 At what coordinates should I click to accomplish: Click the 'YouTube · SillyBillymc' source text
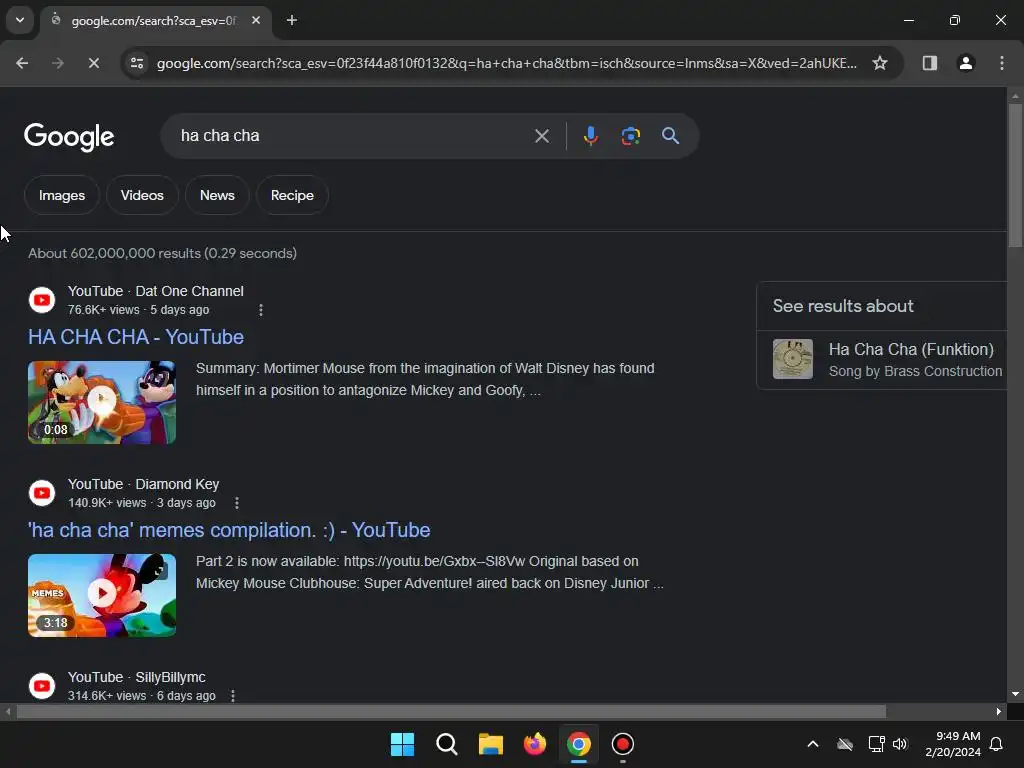pyautogui.click(x=136, y=677)
